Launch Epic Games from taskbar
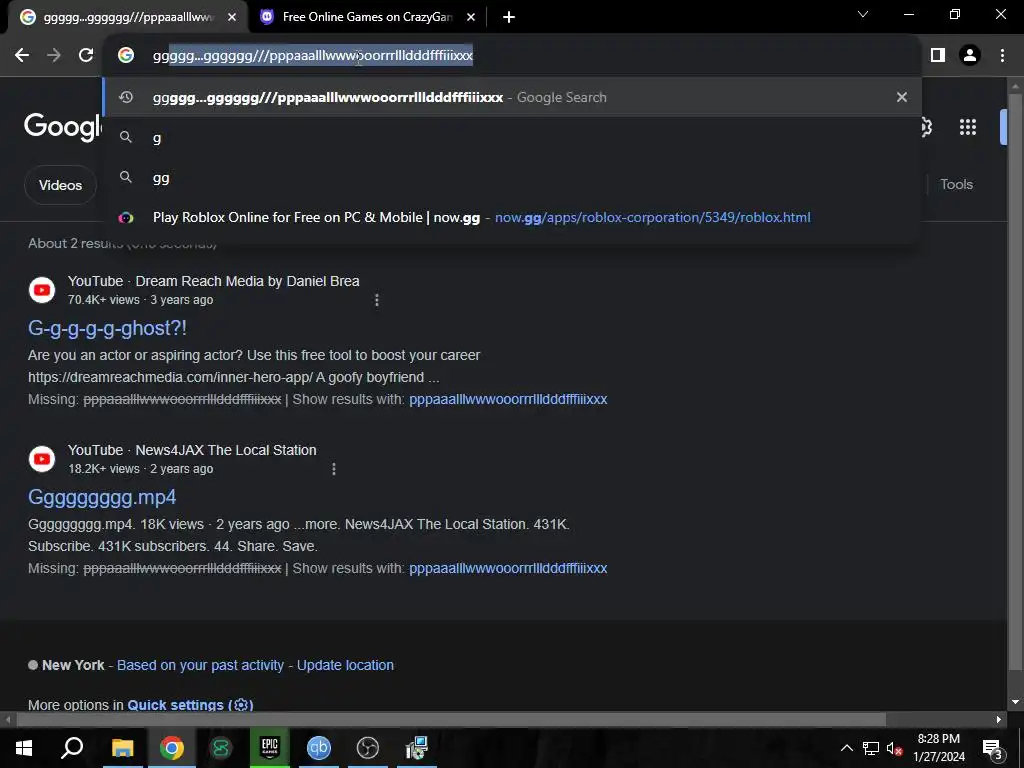Viewport: 1024px width, 768px height. [x=270, y=748]
